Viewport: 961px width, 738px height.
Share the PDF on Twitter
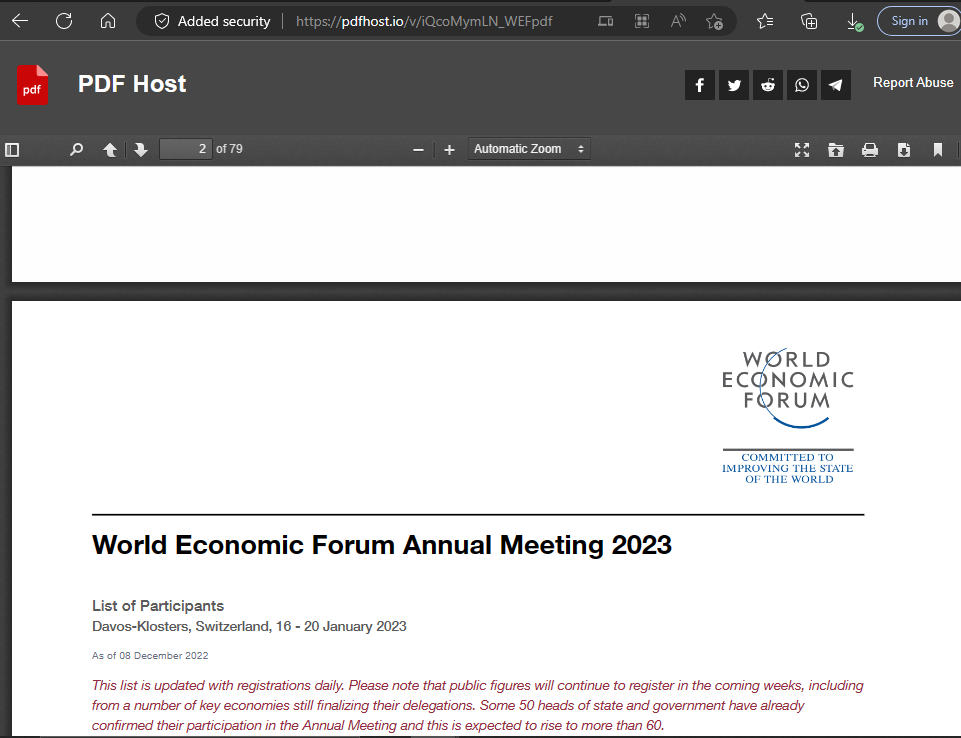pos(734,85)
